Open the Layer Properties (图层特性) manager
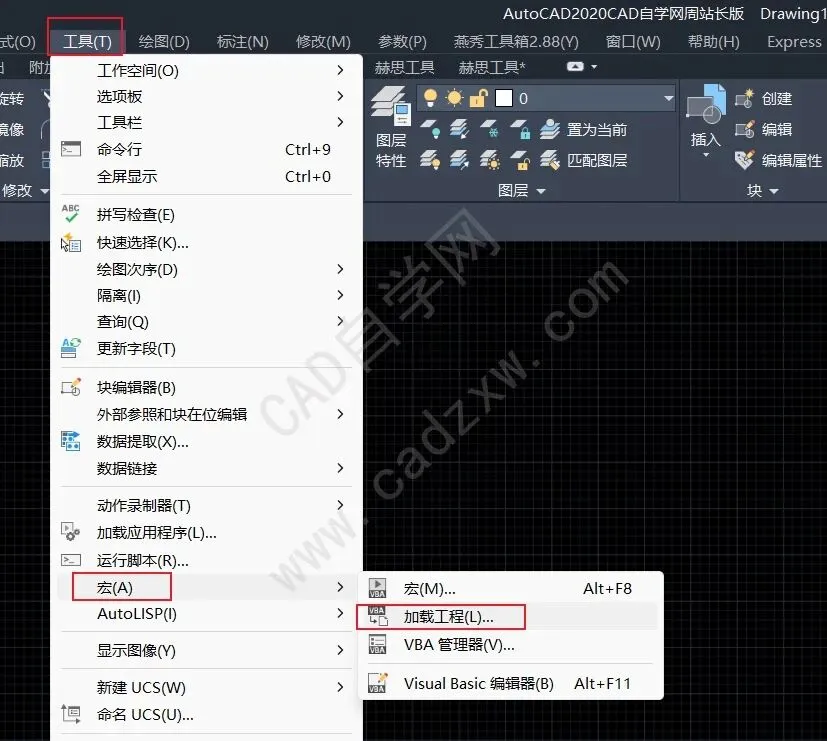The image size is (827, 741). coord(391,127)
